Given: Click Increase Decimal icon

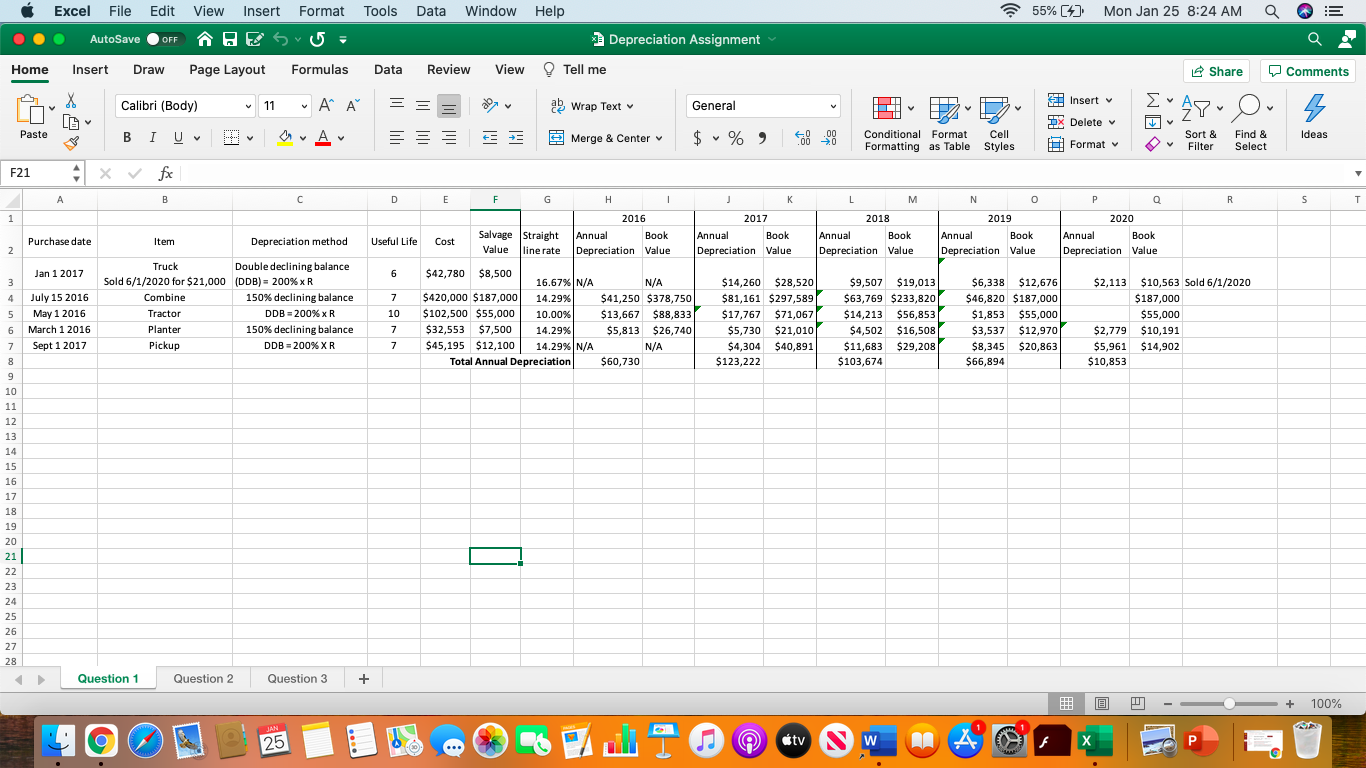Looking at the screenshot, I should click(x=802, y=139).
